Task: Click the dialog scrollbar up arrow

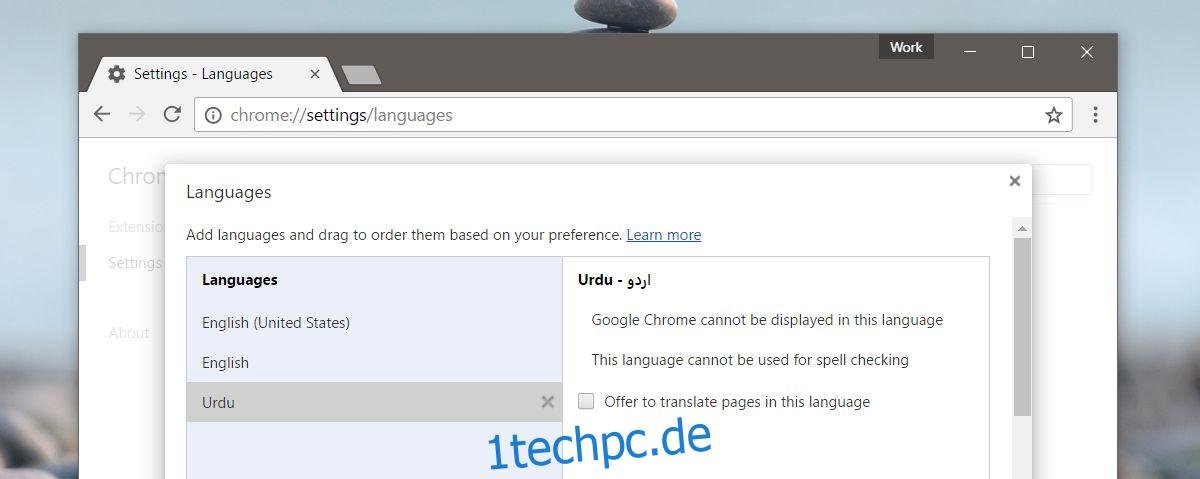Action: 1022,228
